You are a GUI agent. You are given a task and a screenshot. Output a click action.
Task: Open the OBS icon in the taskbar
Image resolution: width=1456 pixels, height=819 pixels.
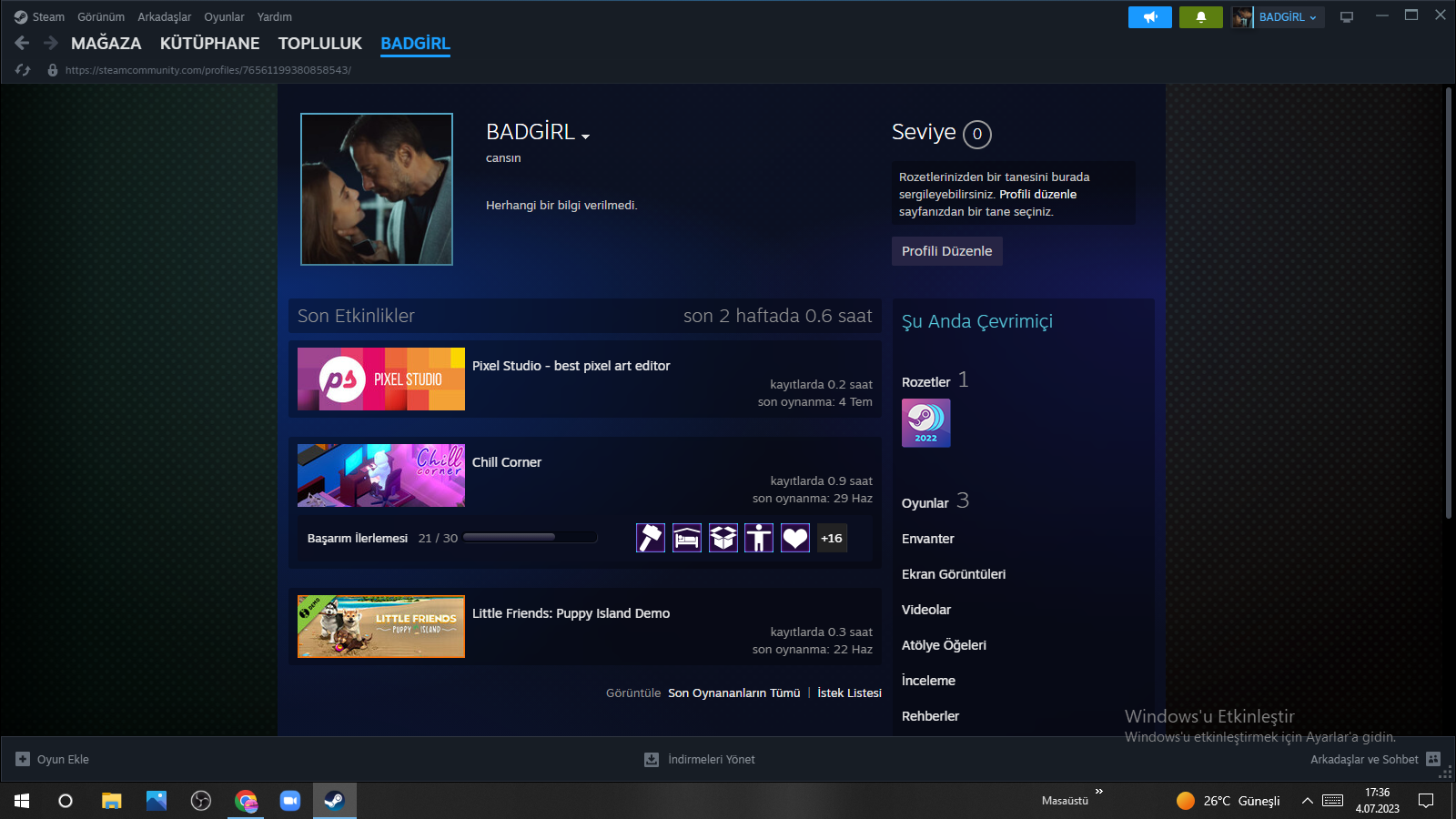[201, 801]
